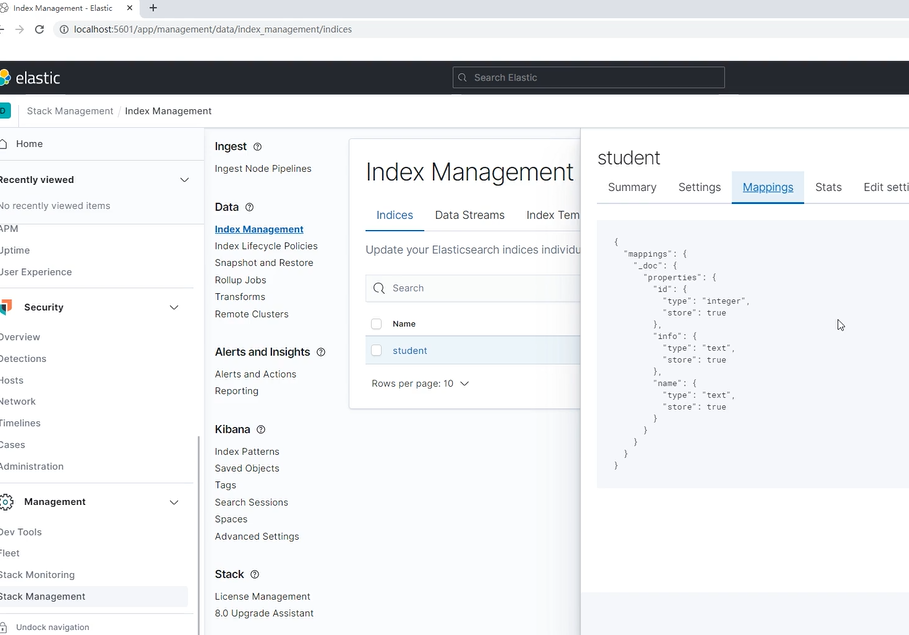Click Undock navigation
Screen dimensions: 909x635
(52, 627)
